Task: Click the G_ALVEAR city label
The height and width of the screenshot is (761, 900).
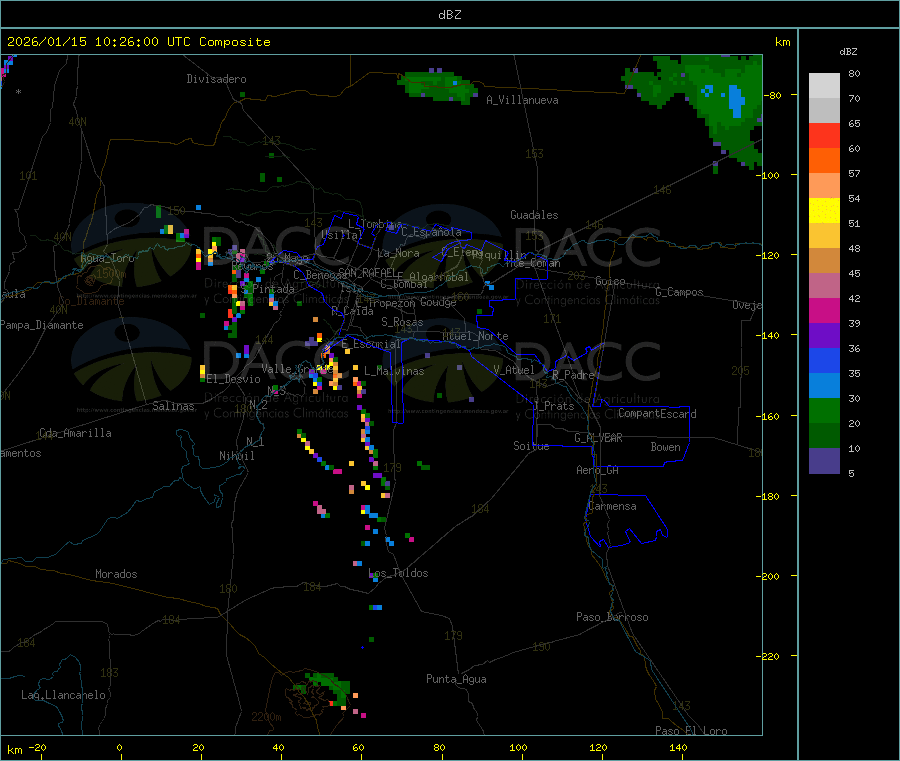Action: tap(598, 438)
